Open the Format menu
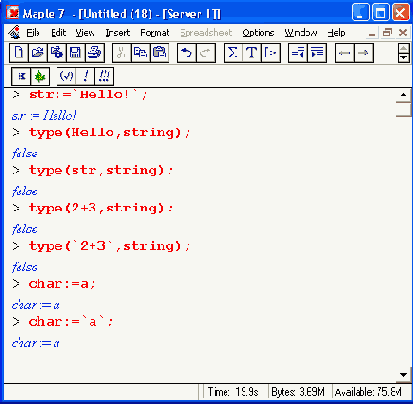 tap(155, 33)
